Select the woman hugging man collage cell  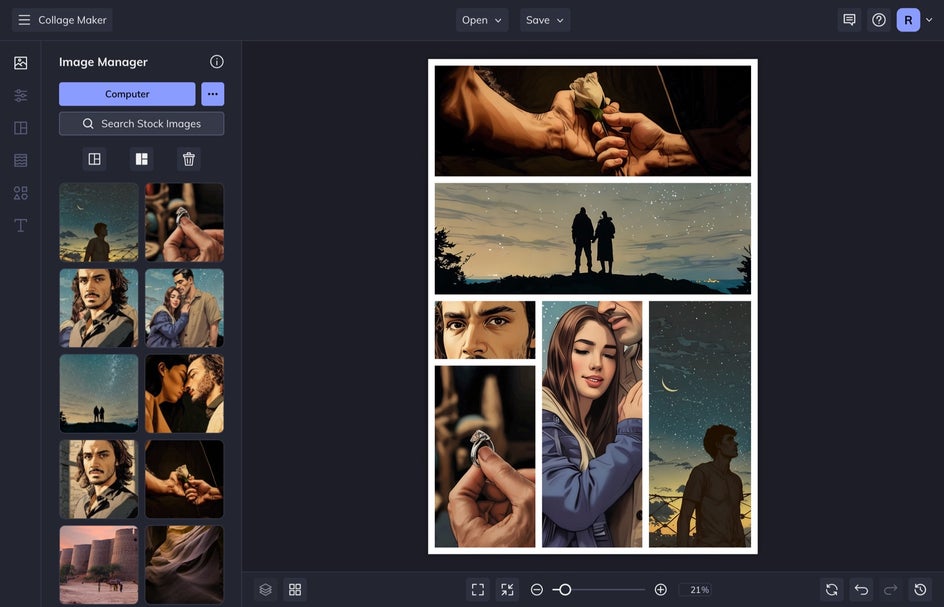tap(592, 424)
